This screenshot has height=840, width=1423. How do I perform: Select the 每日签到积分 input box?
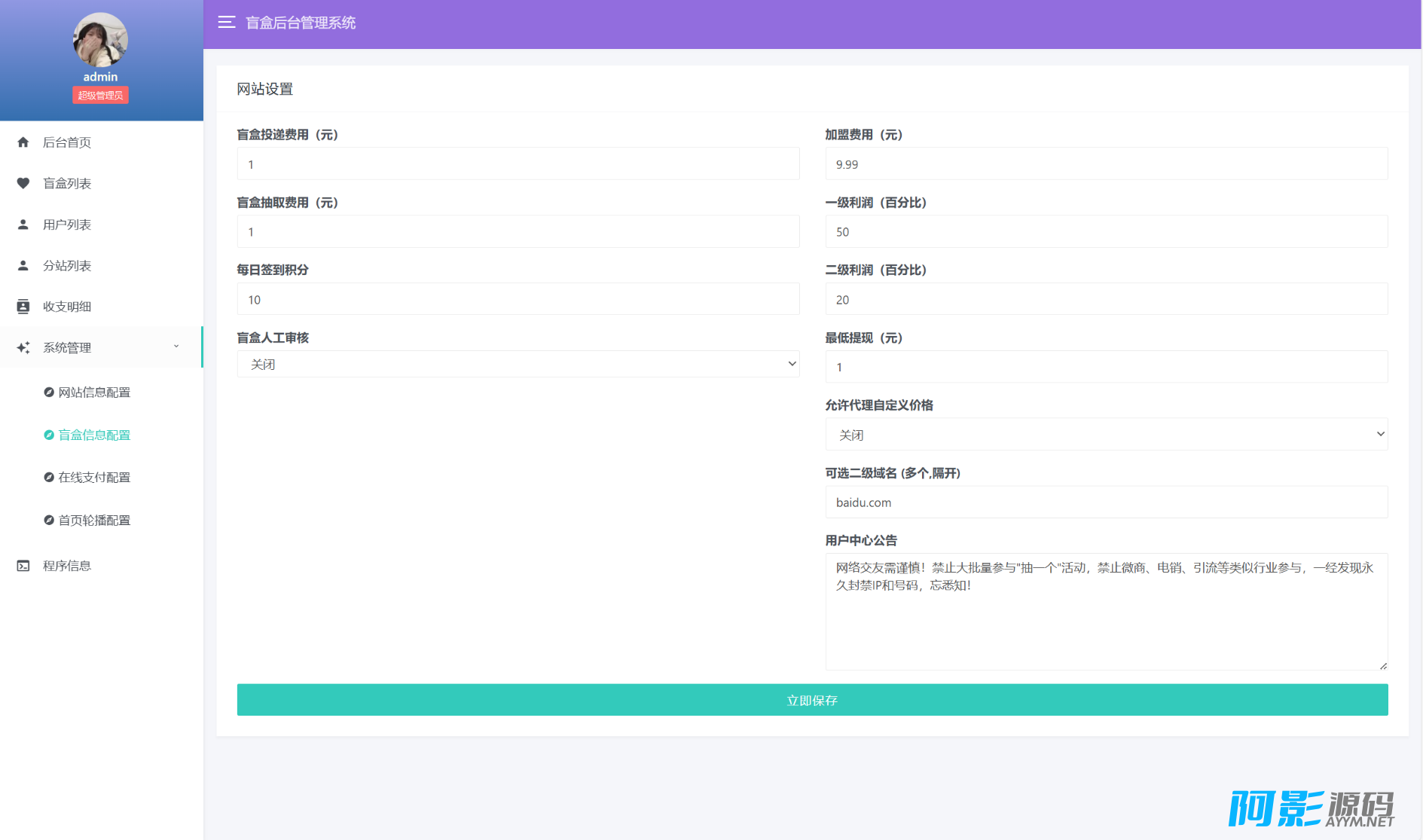point(518,300)
